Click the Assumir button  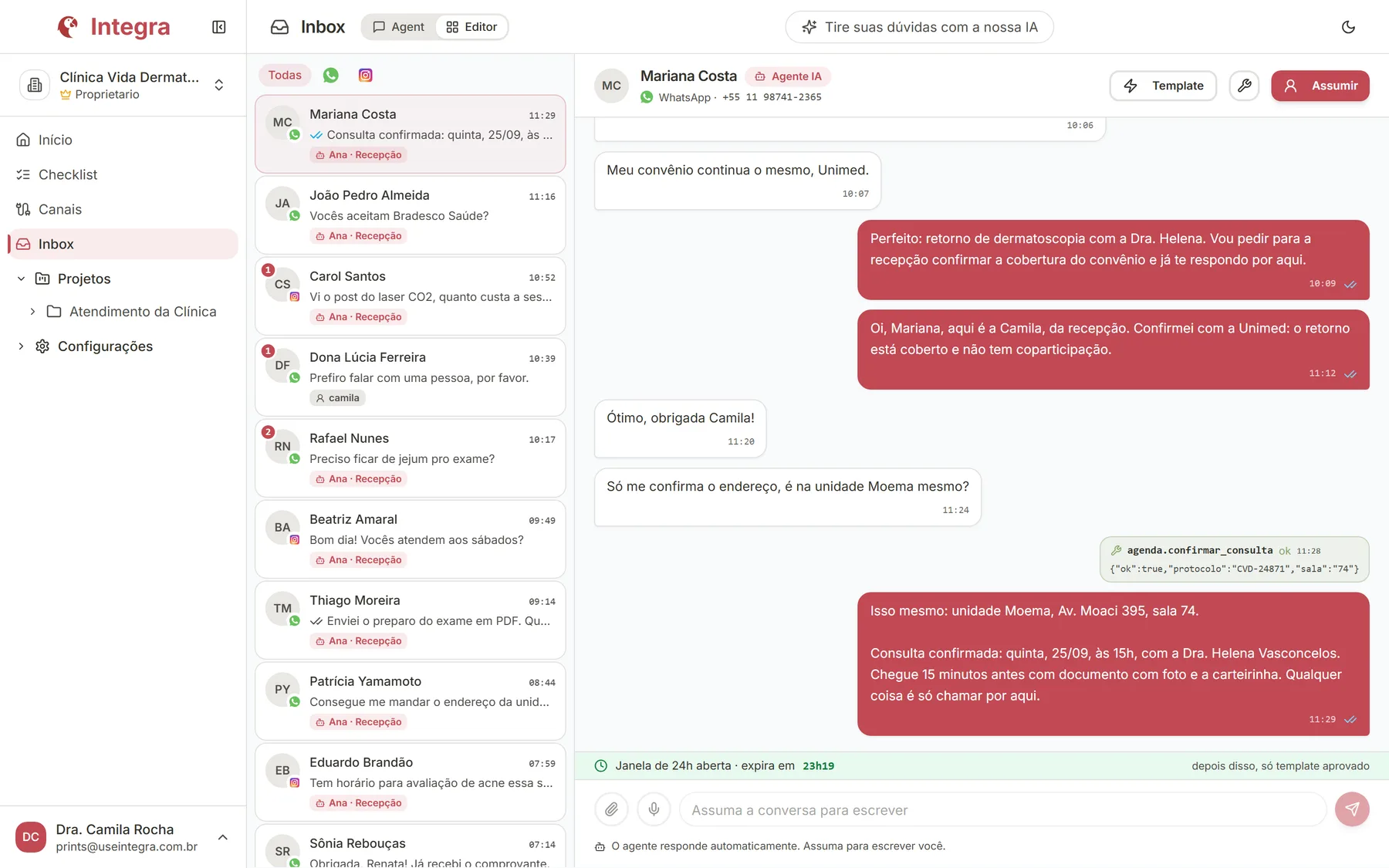point(1320,86)
